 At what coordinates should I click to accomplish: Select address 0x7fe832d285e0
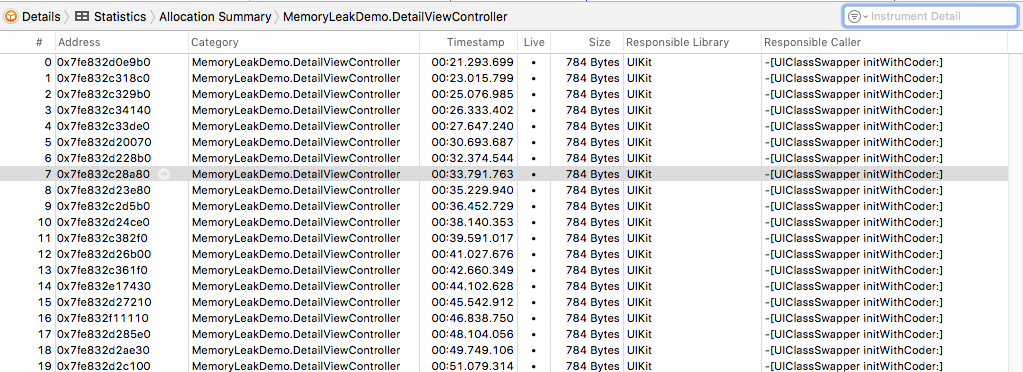104,334
